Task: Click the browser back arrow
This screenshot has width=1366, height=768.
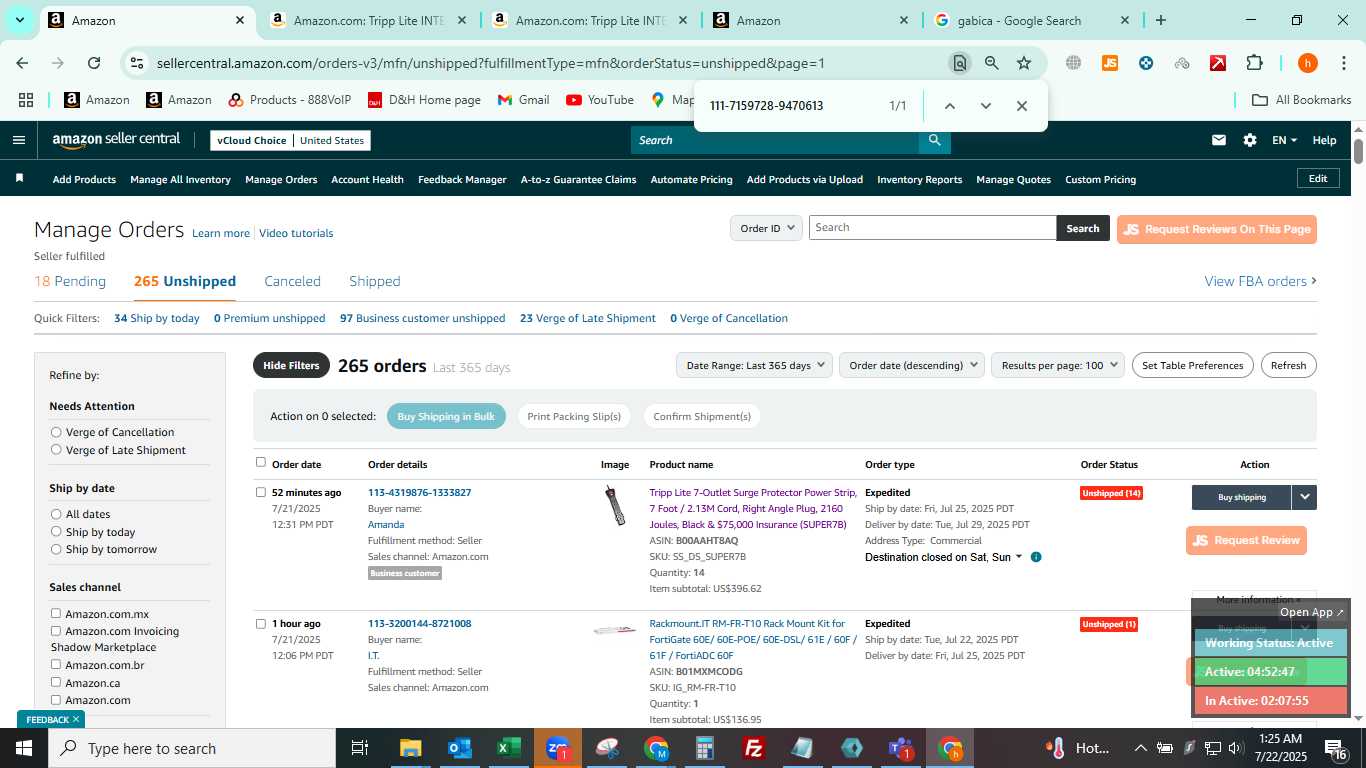Action: coord(22,63)
